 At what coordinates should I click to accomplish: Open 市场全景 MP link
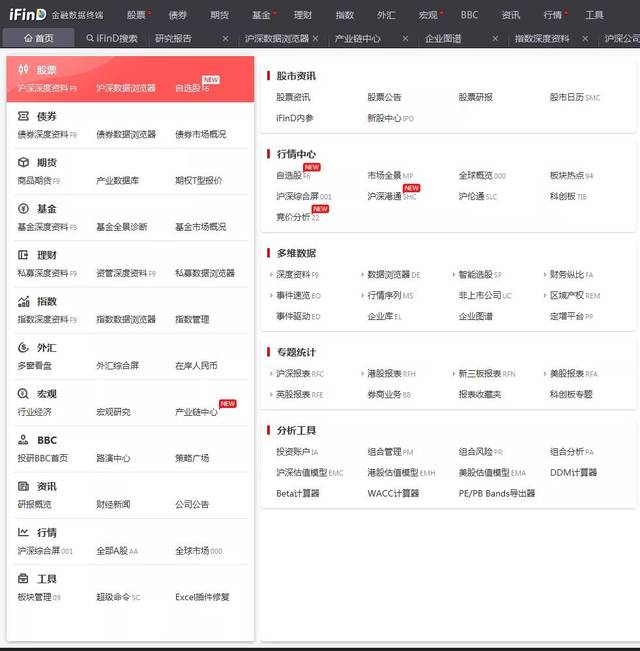click(390, 176)
